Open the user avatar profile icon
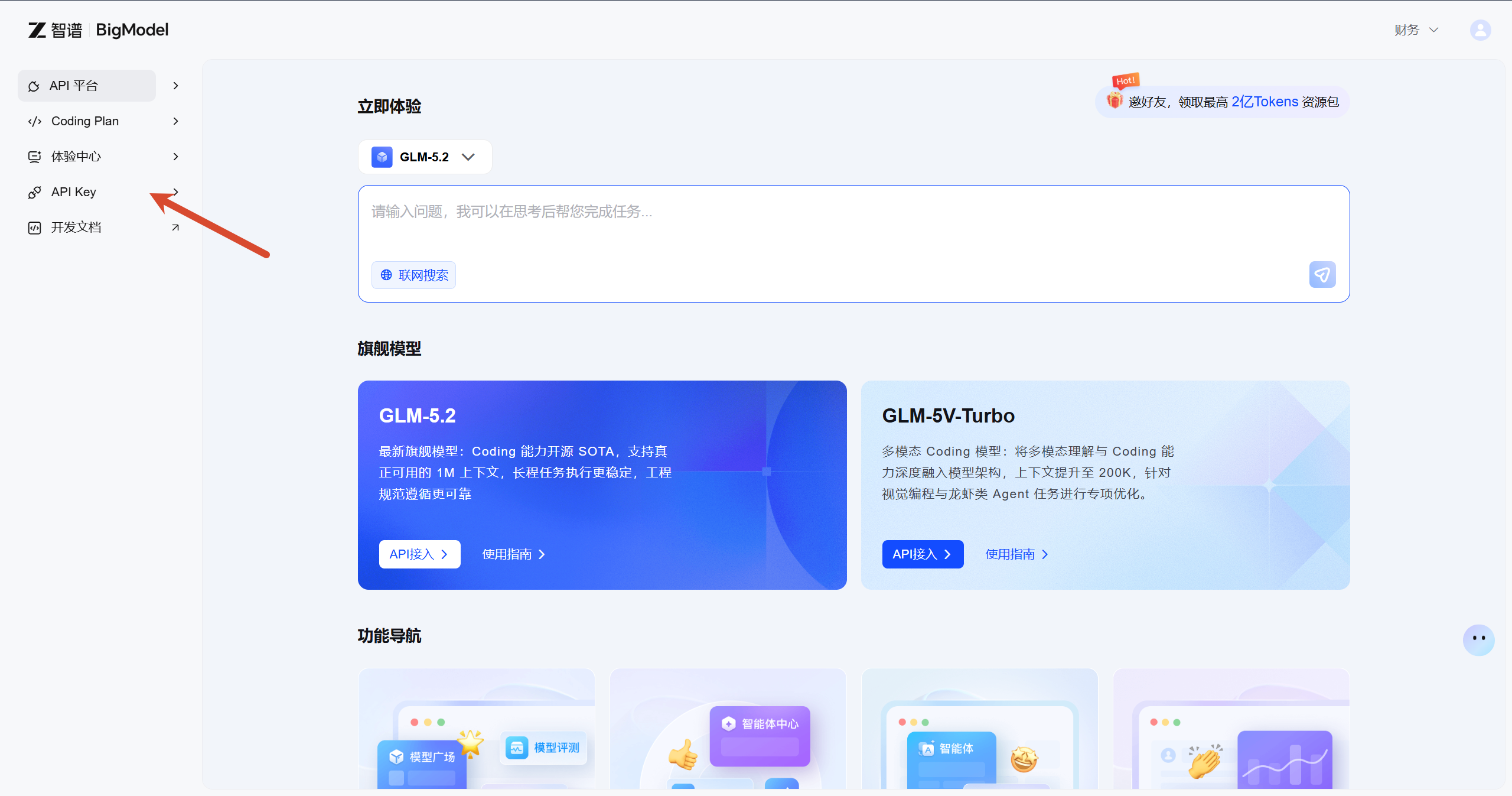 tap(1480, 30)
